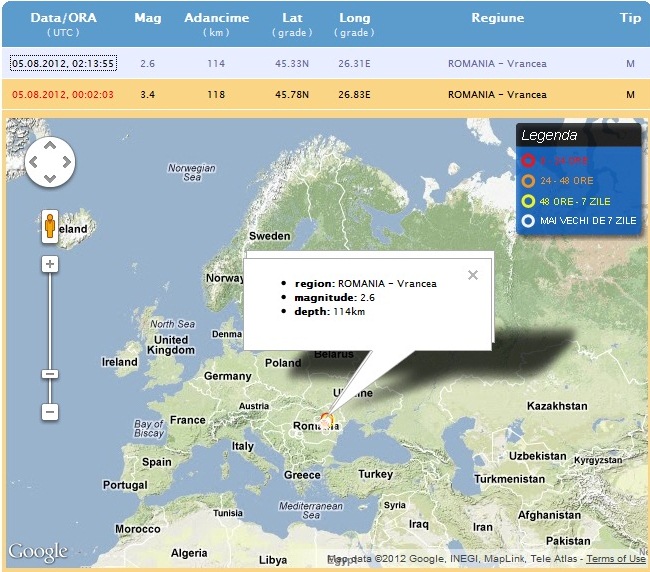
Task: Click the green 48 ORE - 7 ZILE legend circle
Action: (x=528, y=201)
